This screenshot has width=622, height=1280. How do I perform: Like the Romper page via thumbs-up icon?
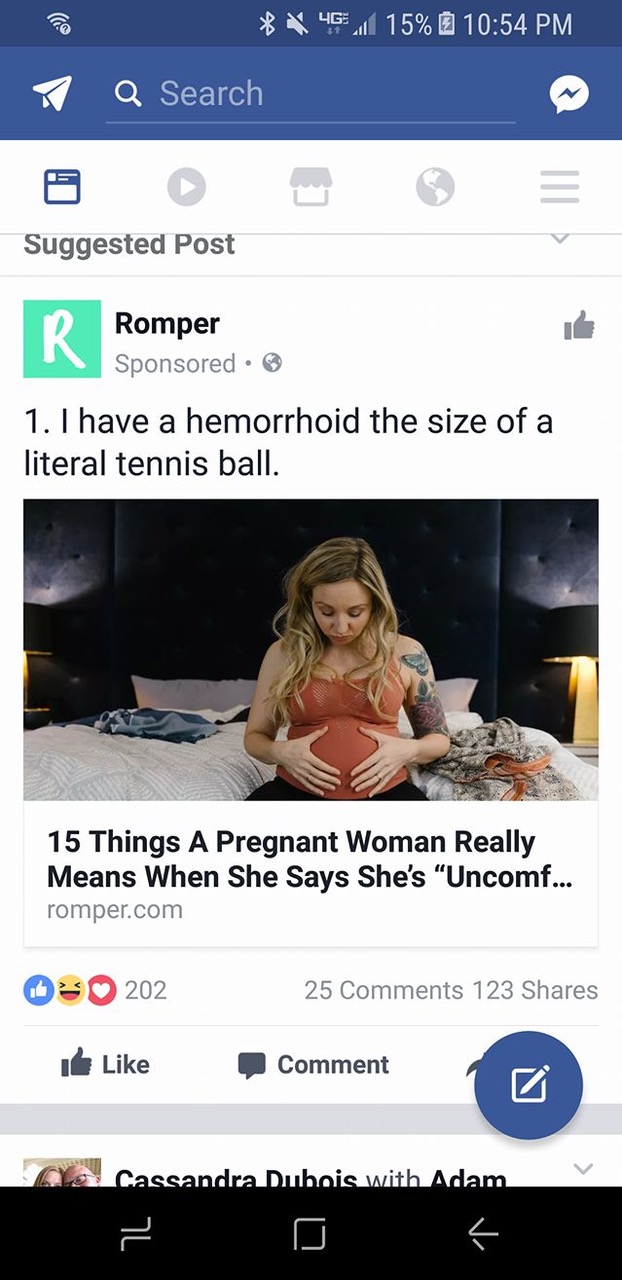(579, 325)
